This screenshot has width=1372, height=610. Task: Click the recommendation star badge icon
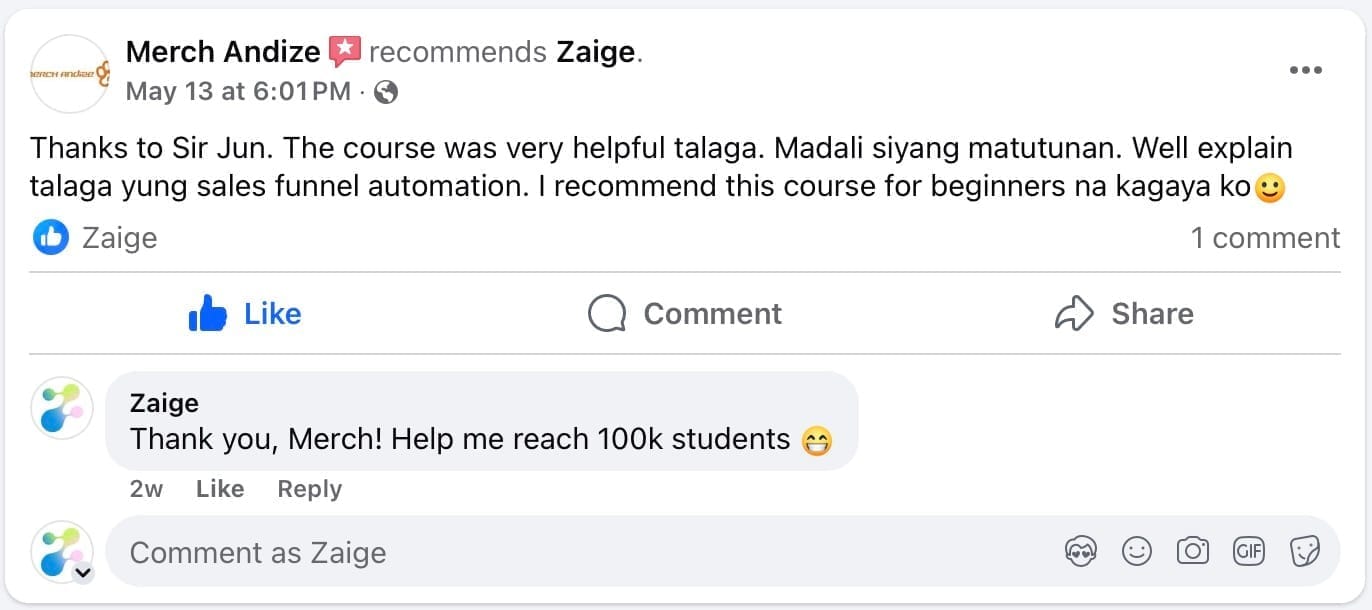[x=344, y=51]
